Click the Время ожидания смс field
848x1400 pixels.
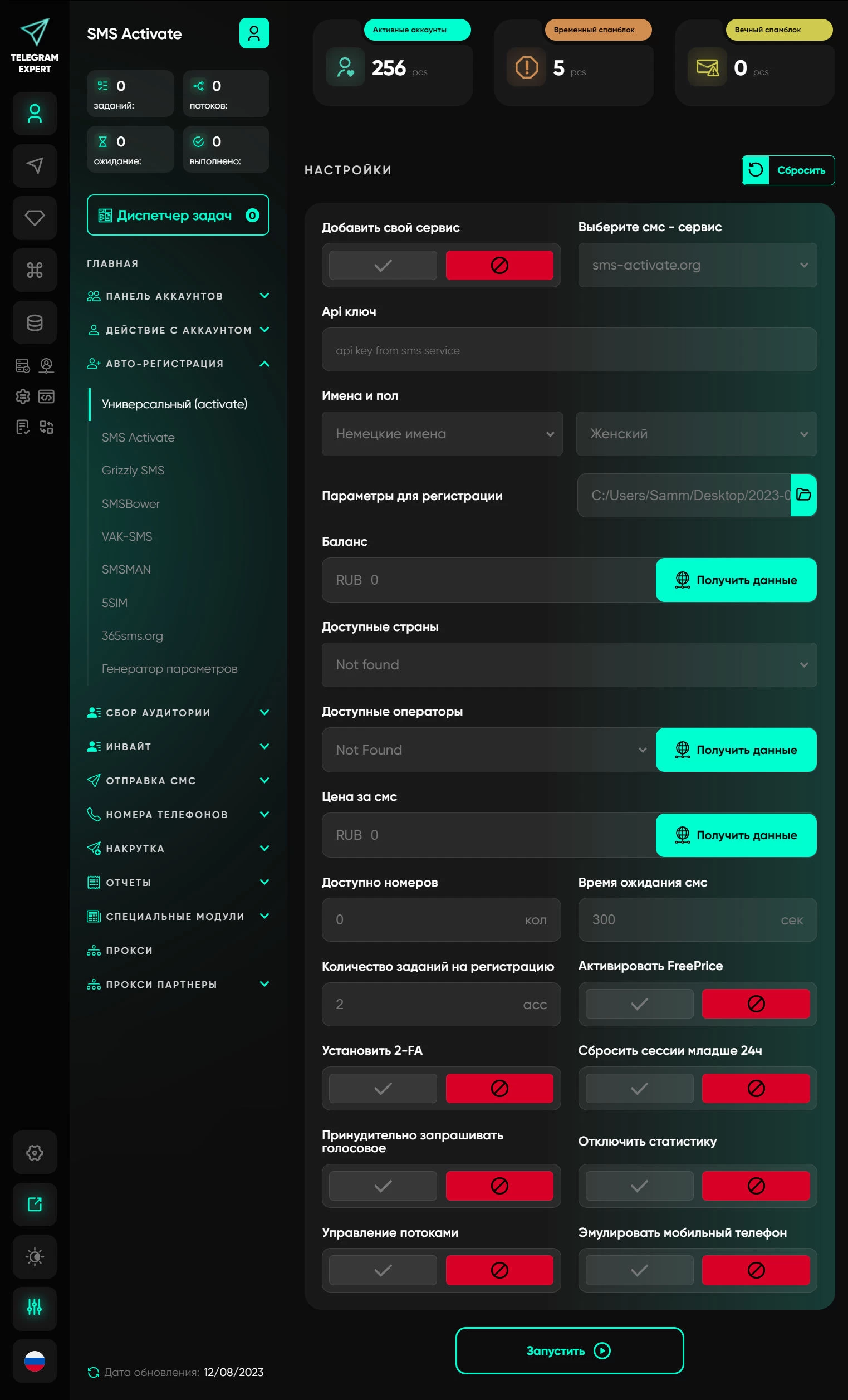698,920
